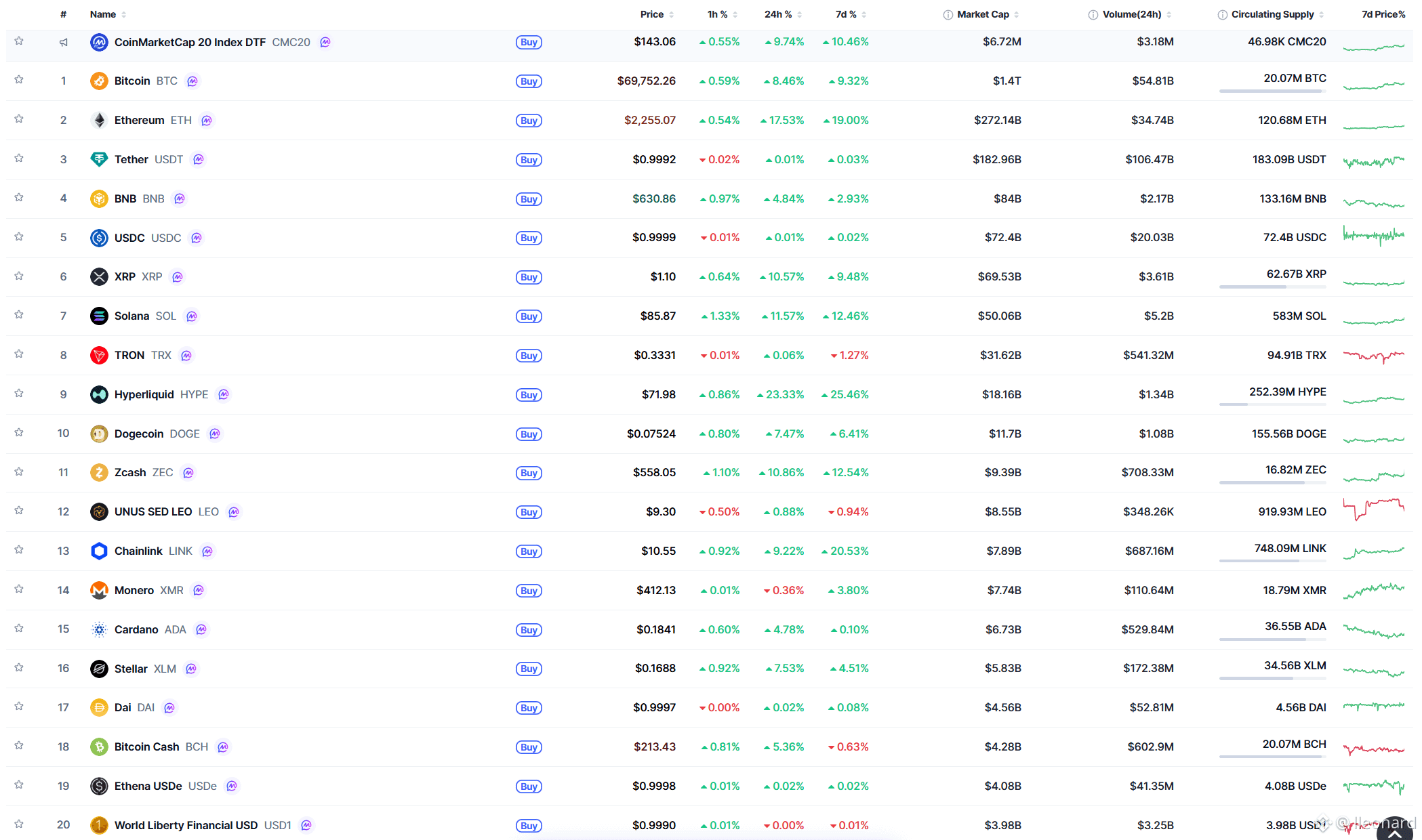Click the XRP coin logo
Image resolution: width=1422 pixels, height=840 pixels.
click(99, 277)
